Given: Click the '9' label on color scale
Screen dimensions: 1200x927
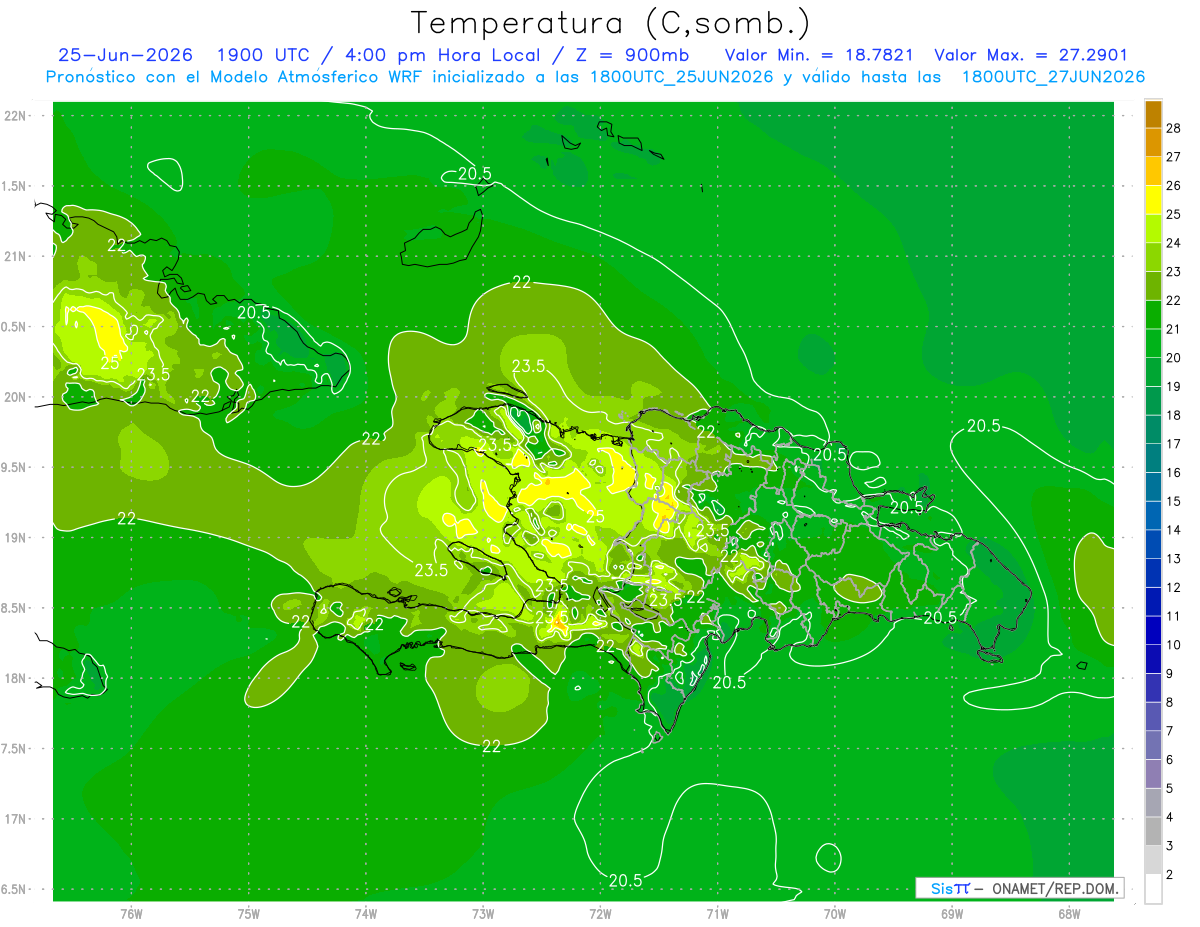Looking at the screenshot, I should [x=1170, y=673].
